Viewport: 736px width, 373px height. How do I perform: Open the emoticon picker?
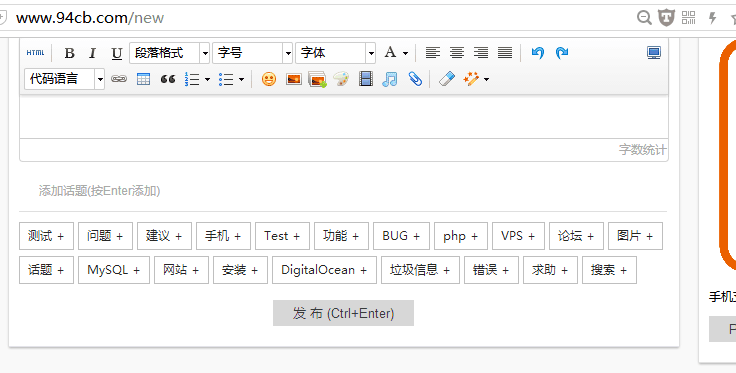[x=269, y=79]
